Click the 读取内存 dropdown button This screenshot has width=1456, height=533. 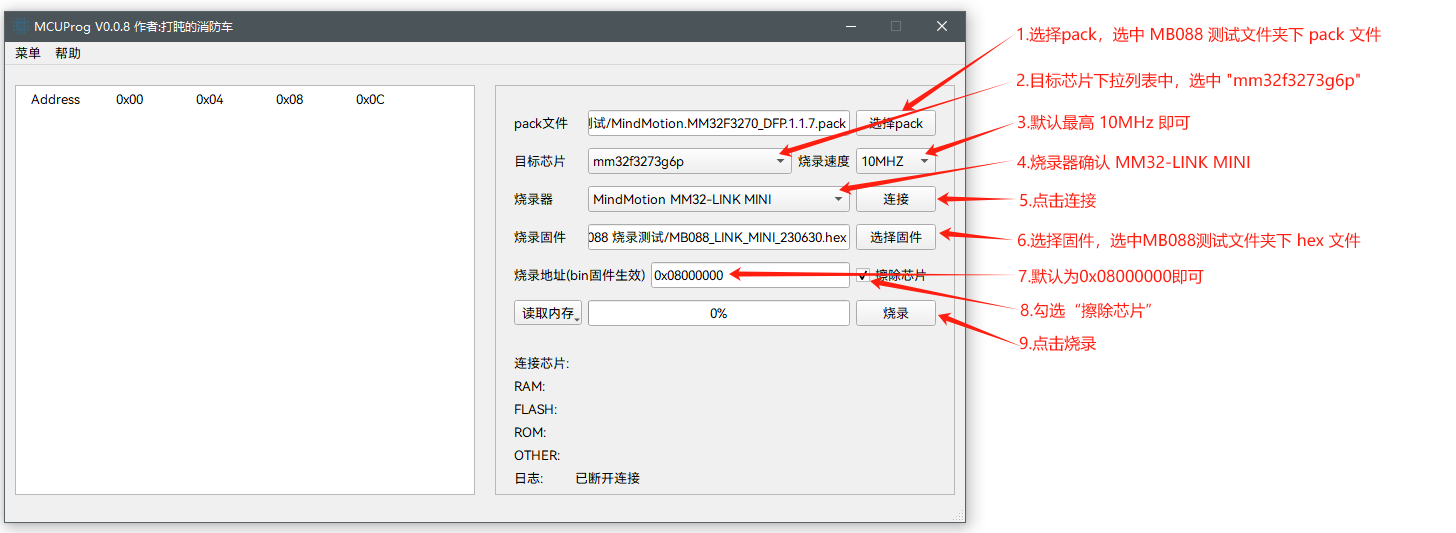coord(548,313)
